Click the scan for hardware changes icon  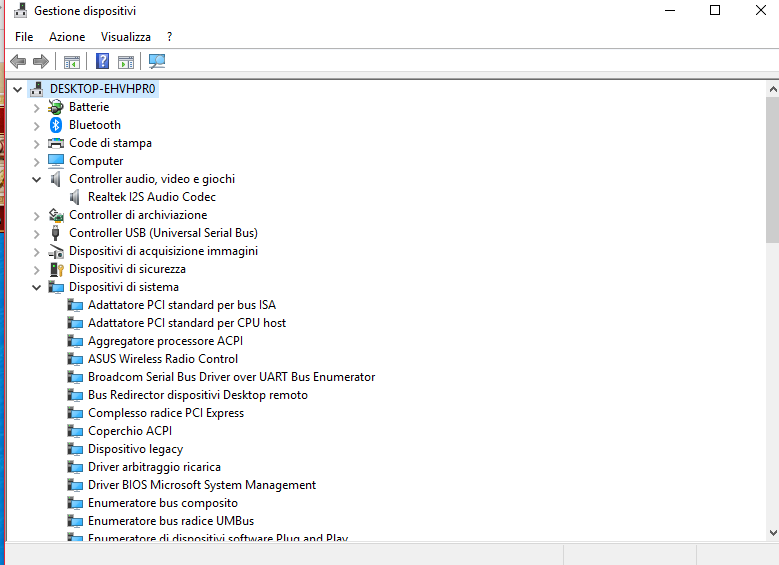156,62
